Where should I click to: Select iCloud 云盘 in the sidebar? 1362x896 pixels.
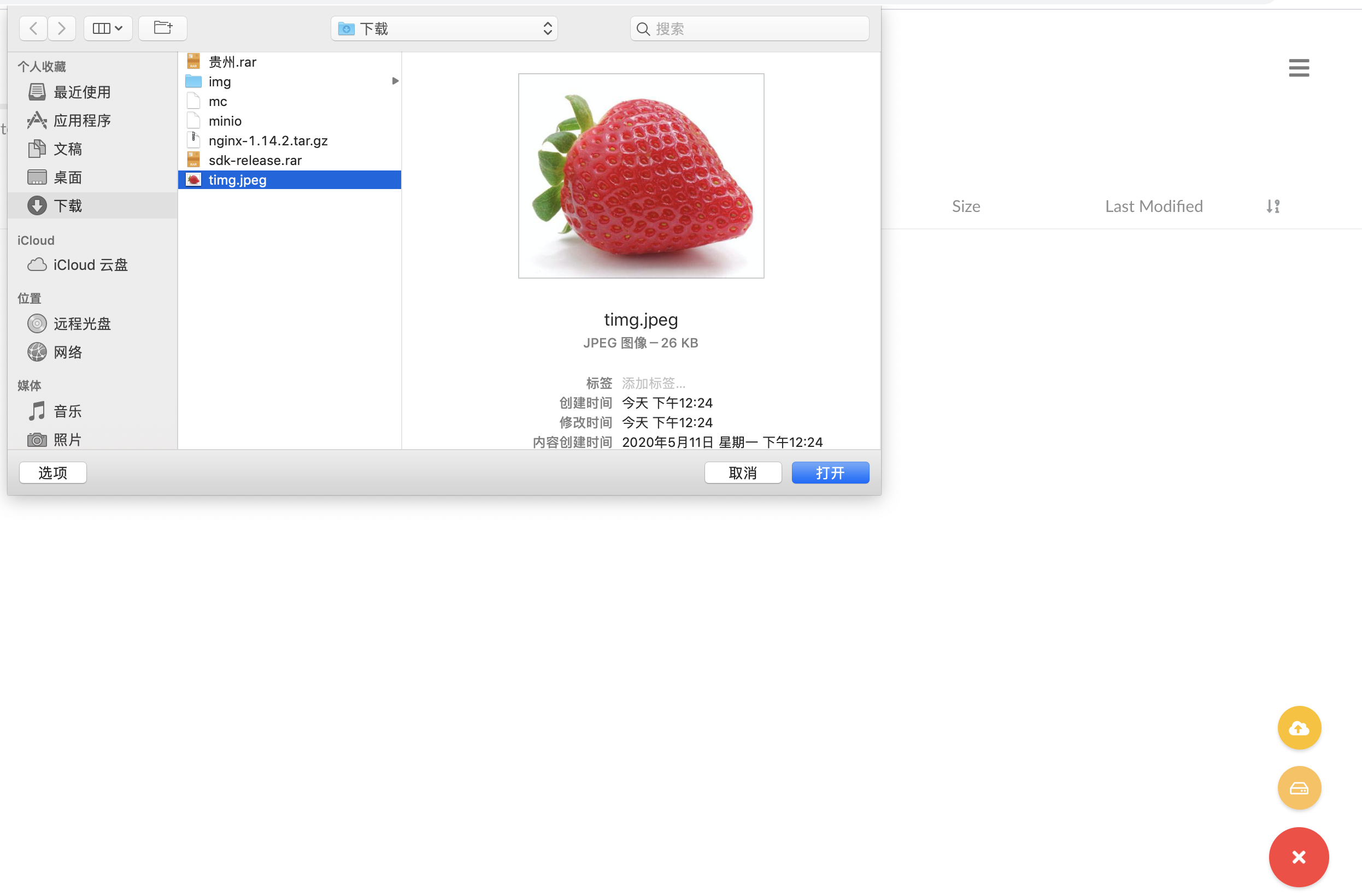pyautogui.click(x=90, y=265)
